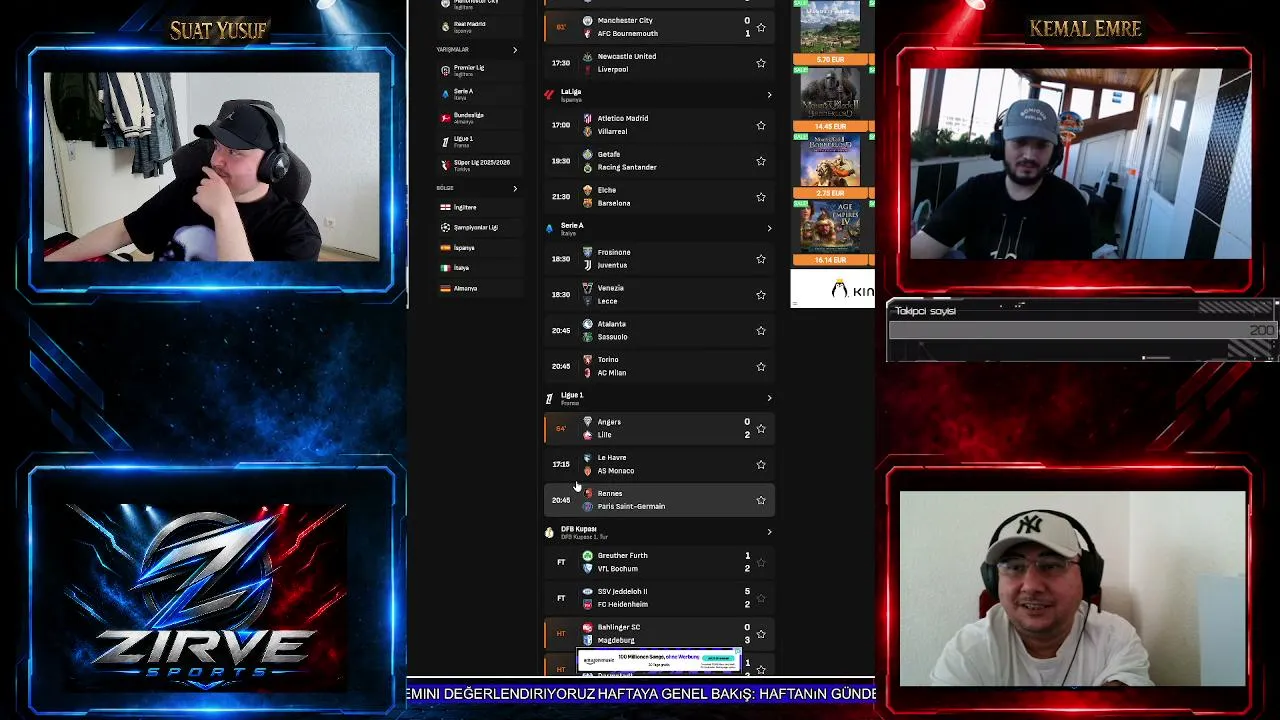Click the Magdeburg club crest
The height and width of the screenshot is (720, 1280).
click(x=588, y=640)
